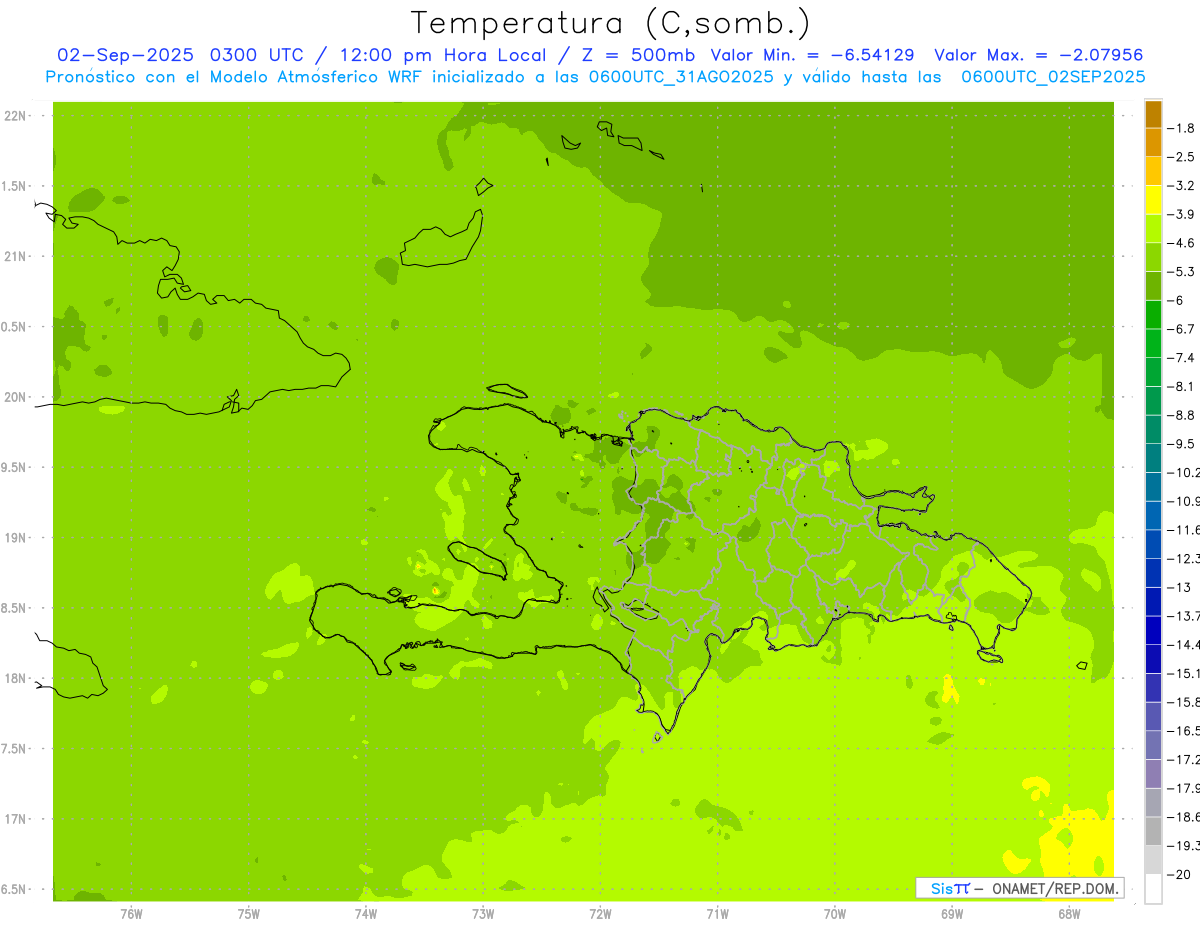This screenshot has width=1200, height=927.
Task: Pick the green swatch between -6 and -6.7
Action: point(1153,315)
